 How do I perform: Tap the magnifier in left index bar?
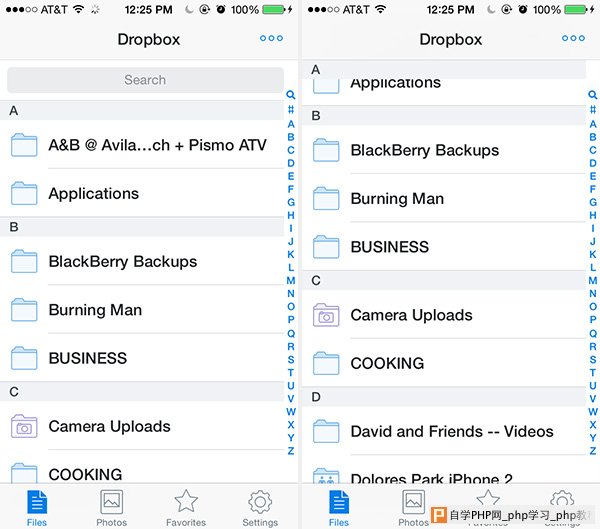point(291,95)
